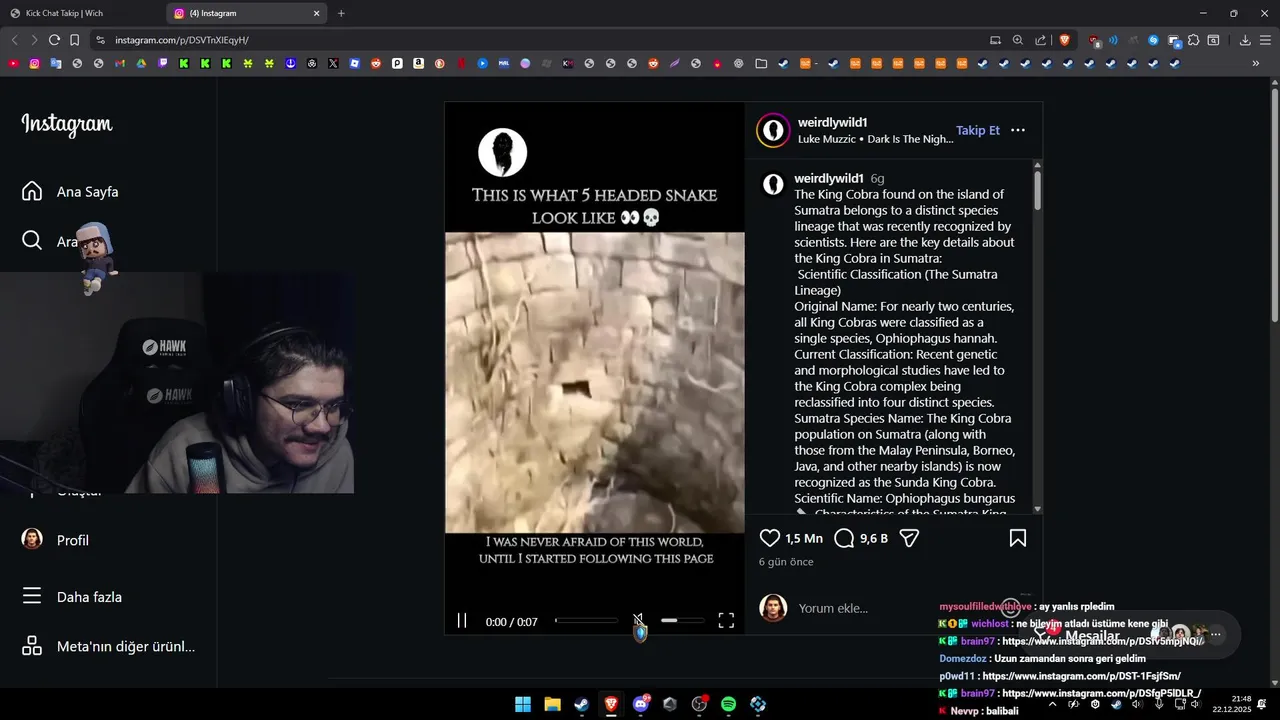Show more bookmarks with the chevron
1280x720 pixels.
click(x=1256, y=63)
